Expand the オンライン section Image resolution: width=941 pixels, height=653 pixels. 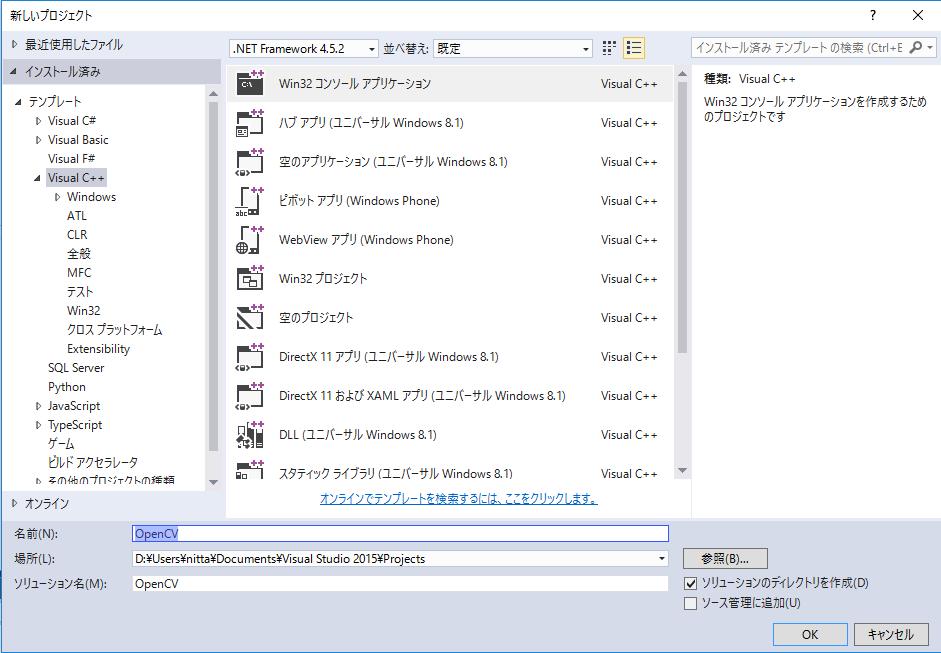pyautogui.click(x=14, y=503)
